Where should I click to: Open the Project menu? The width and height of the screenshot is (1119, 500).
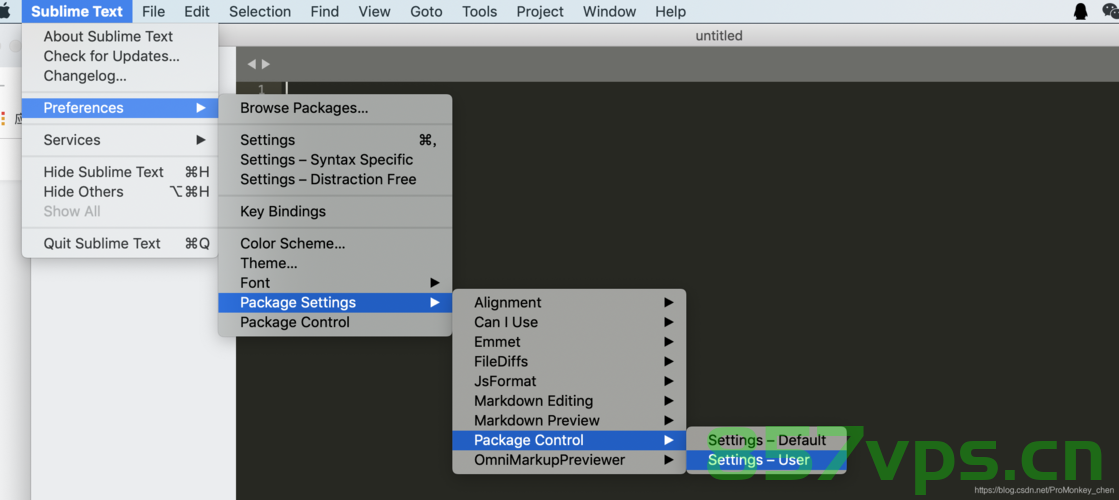click(540, 11)
